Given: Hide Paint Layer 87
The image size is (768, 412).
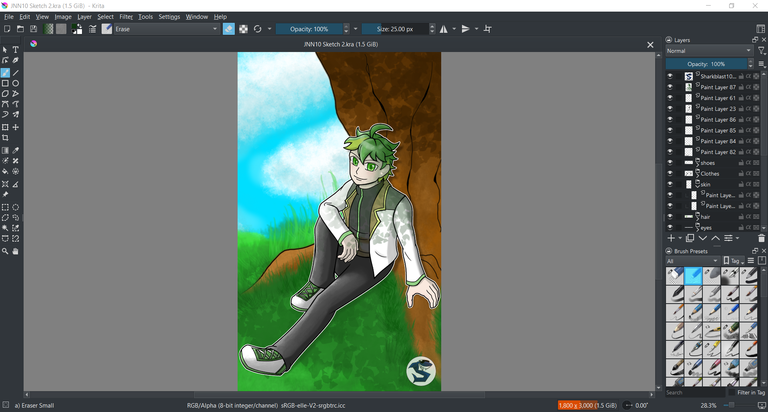Looking at the screenshot, I should [670, 87].
